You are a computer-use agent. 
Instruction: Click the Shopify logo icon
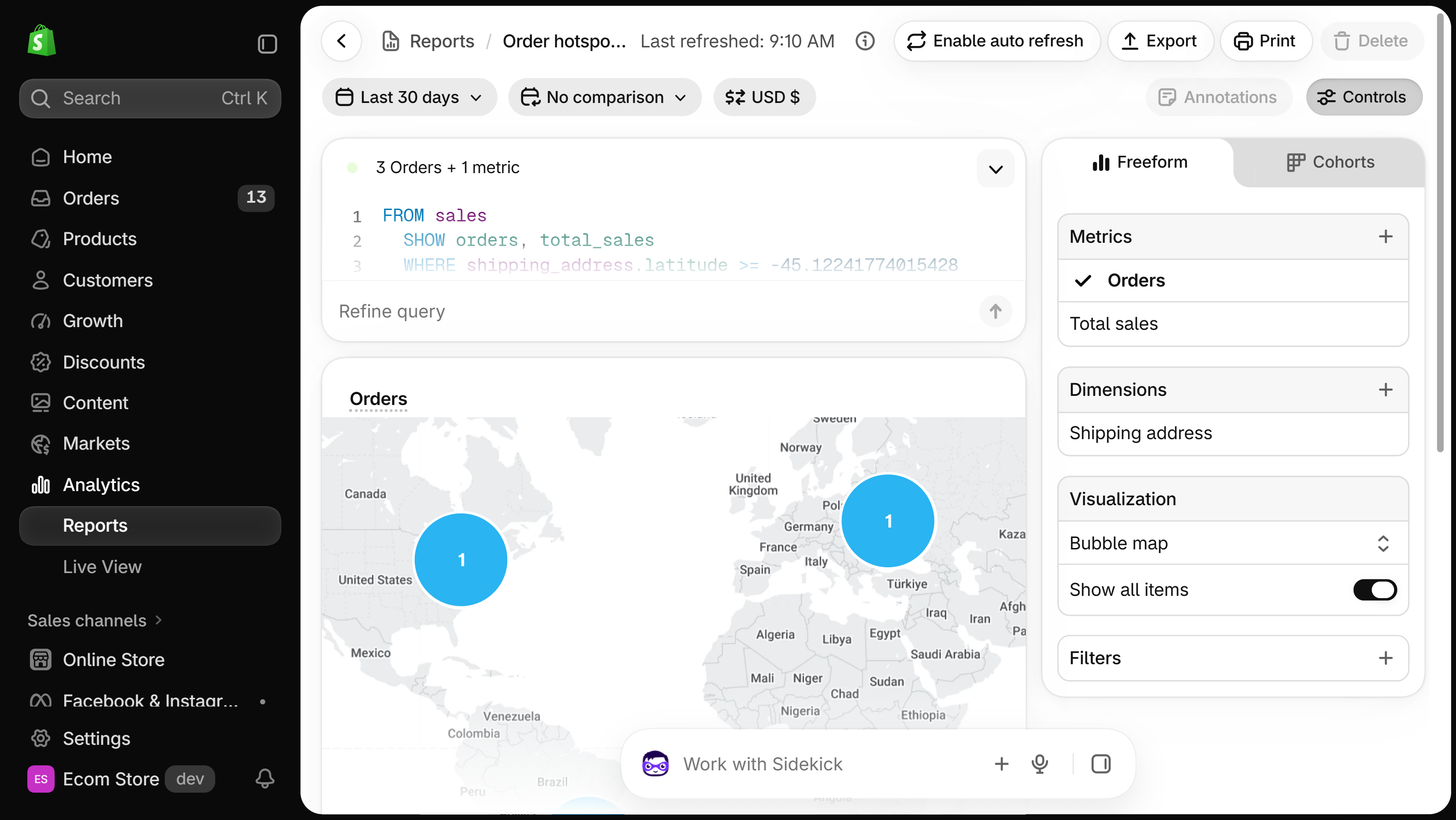point(42,41)
